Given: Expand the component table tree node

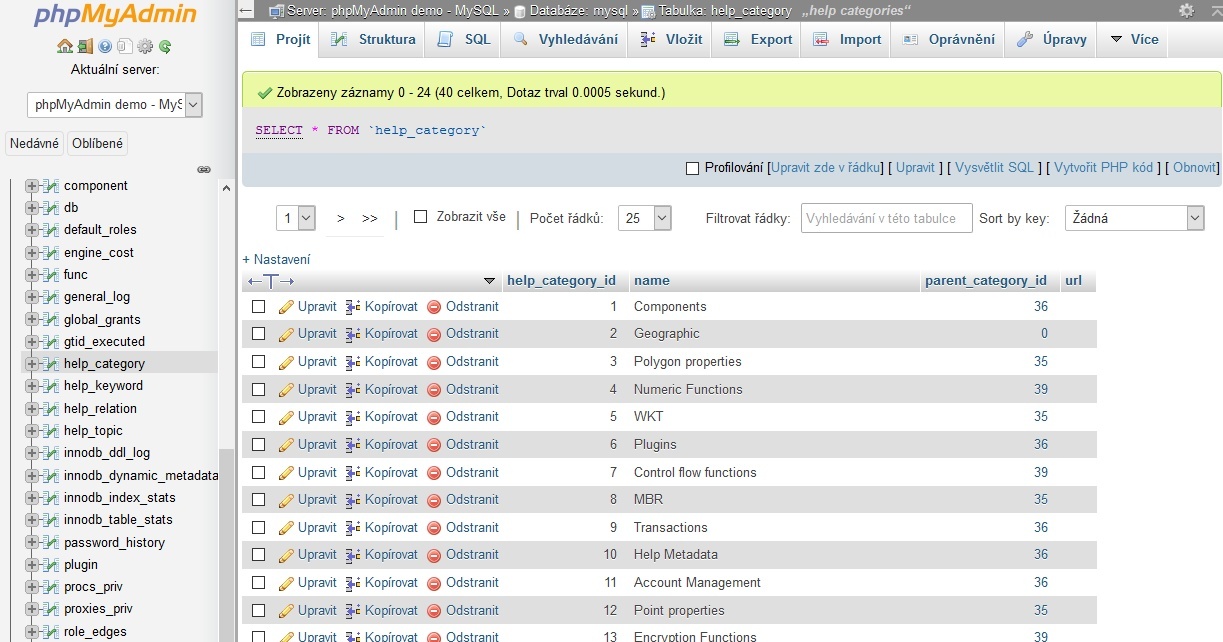Looking at the screenshot, I should (32, 186).
